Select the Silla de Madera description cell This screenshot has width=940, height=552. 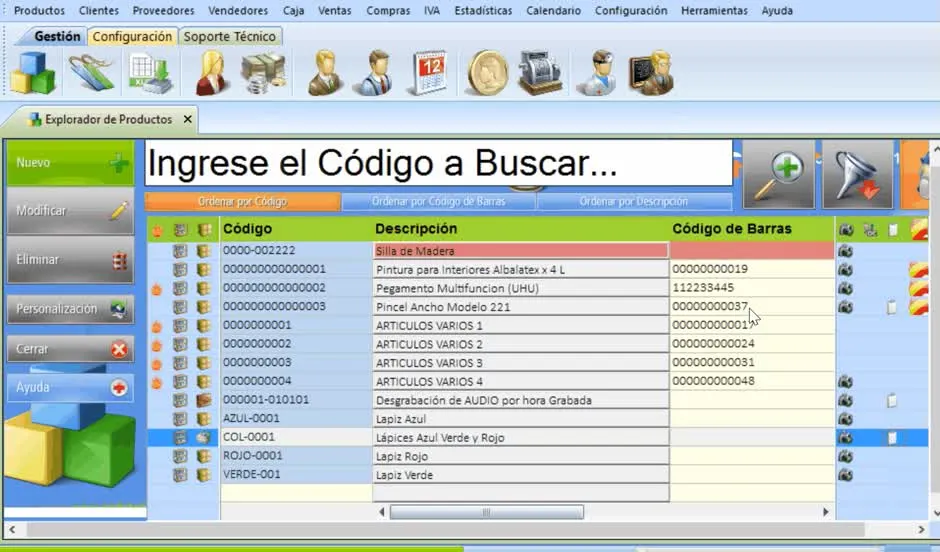tap(520, 251)
